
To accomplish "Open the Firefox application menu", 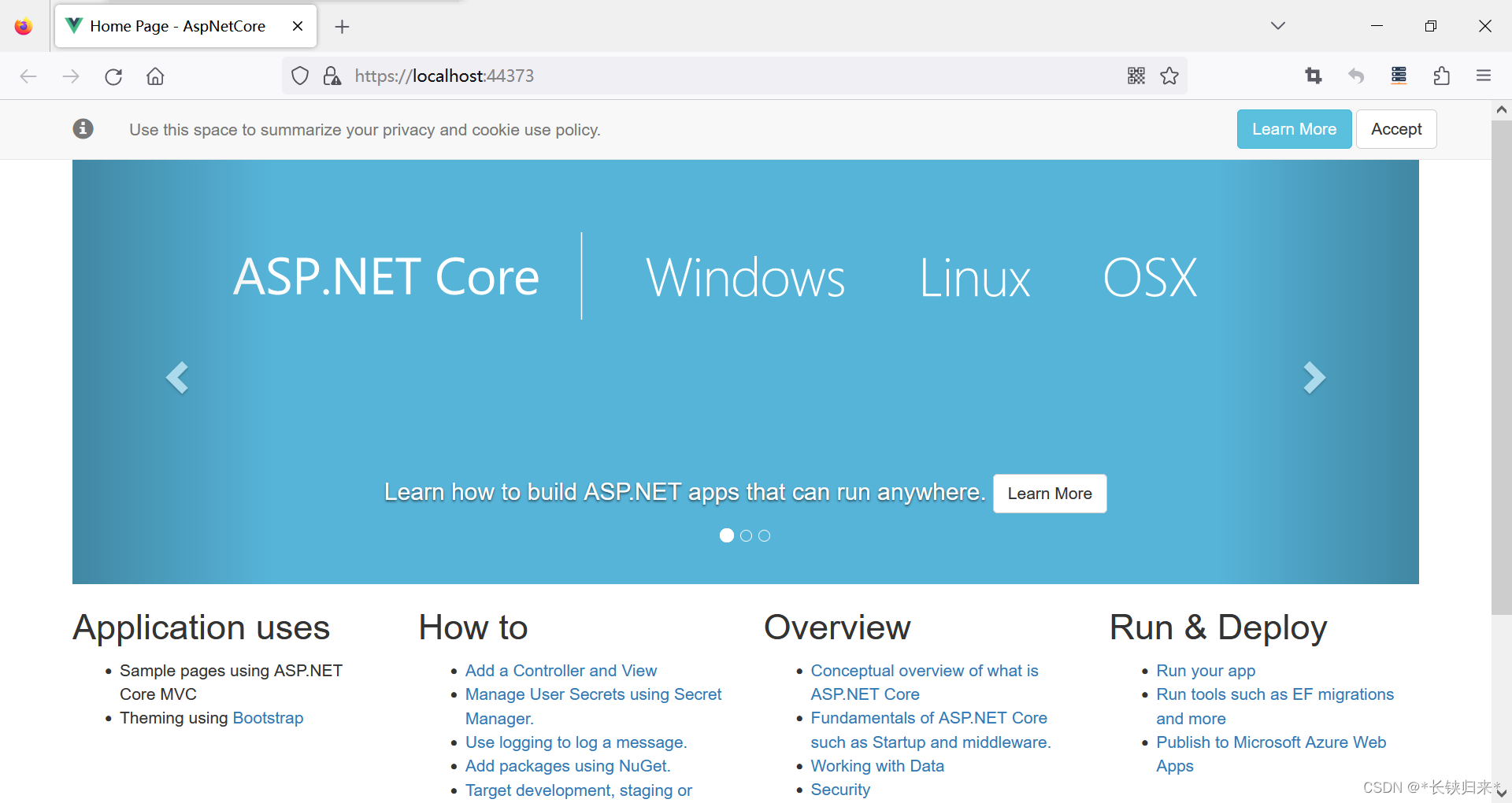I will coord(1484,76).
